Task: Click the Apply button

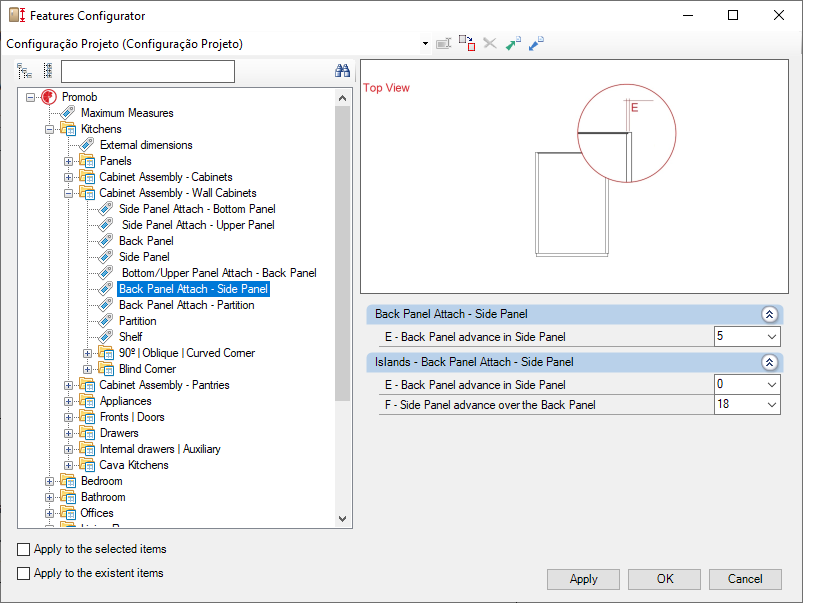Action: (583, 579)
